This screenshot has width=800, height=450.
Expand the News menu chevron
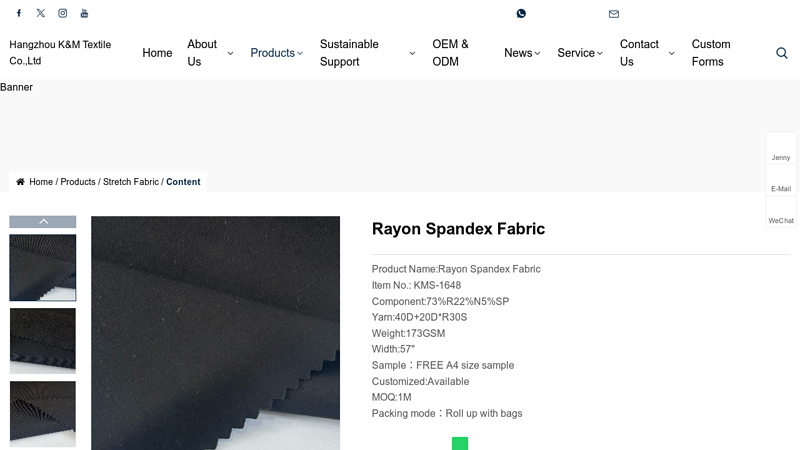(x=537, y=53)
